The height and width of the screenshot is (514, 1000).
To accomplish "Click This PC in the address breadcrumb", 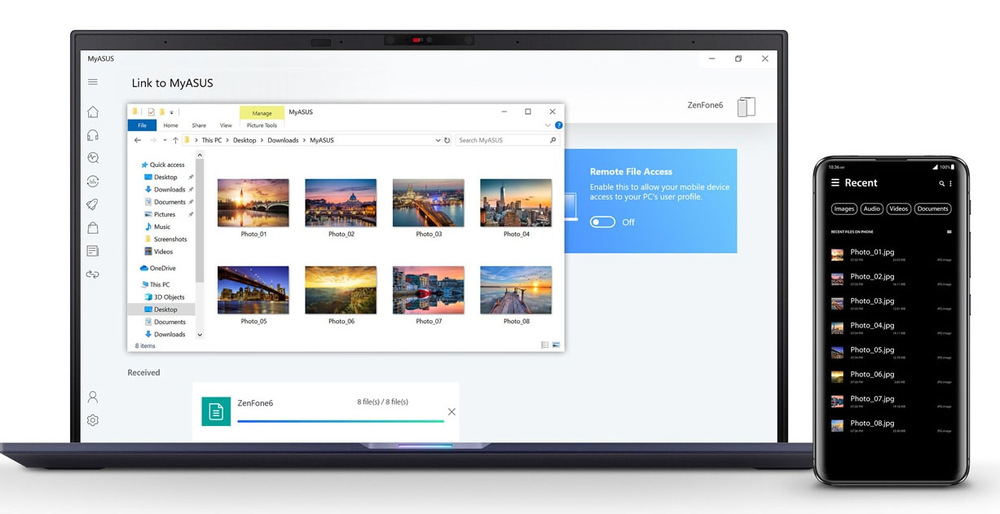I will point(212,140).
